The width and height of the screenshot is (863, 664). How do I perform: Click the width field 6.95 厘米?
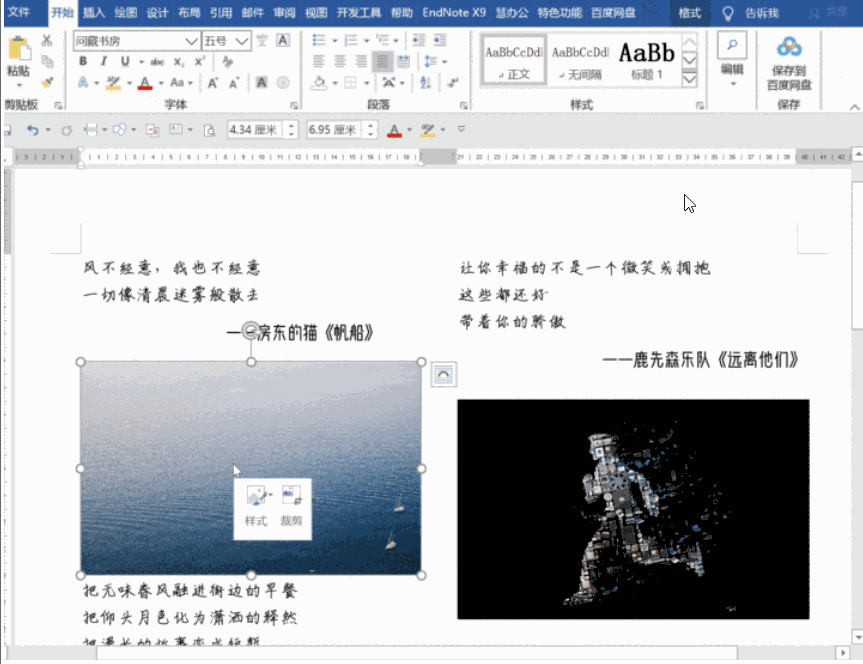tap(334, 130)
